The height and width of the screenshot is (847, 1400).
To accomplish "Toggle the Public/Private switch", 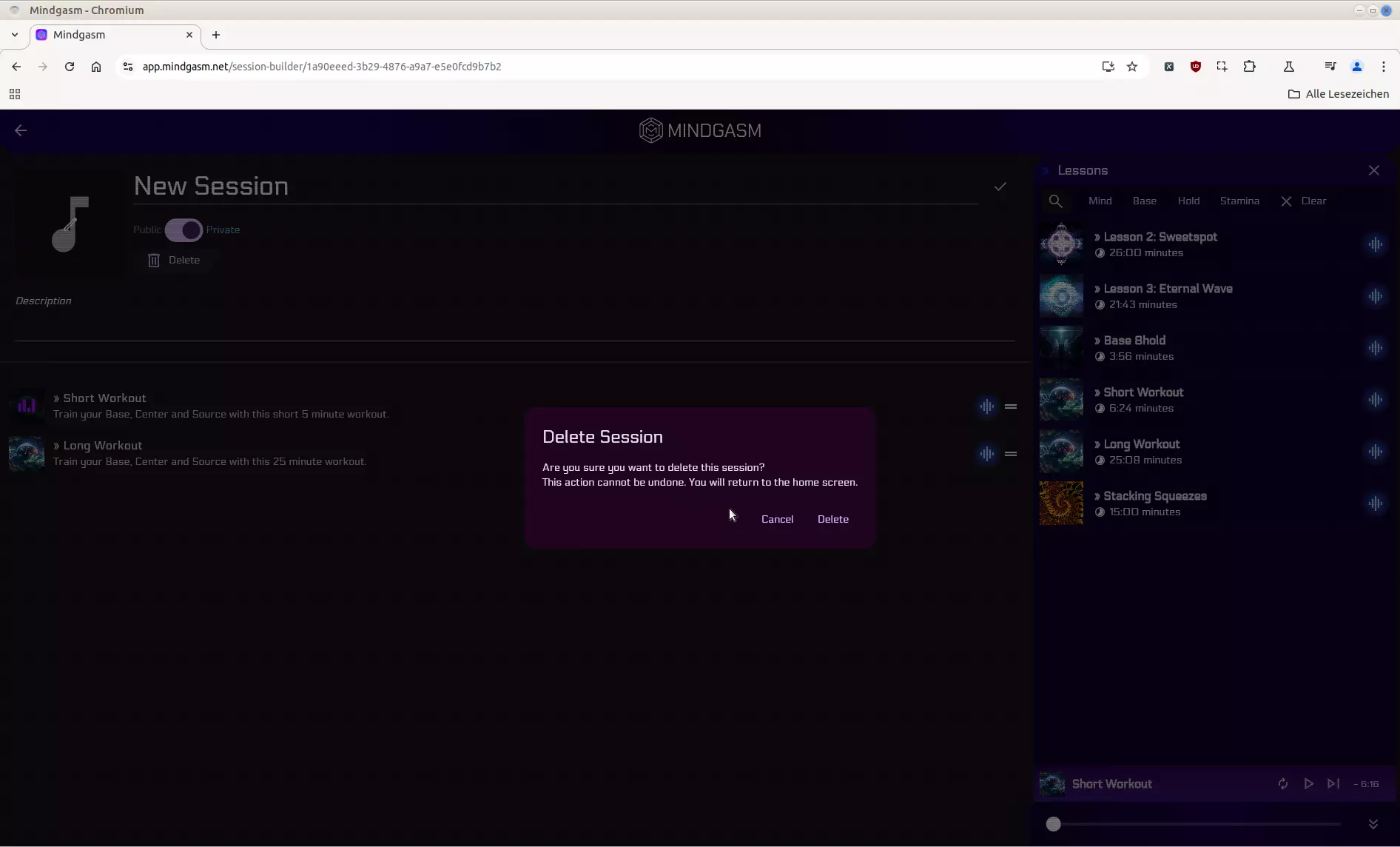I will (x=184, y=230).
